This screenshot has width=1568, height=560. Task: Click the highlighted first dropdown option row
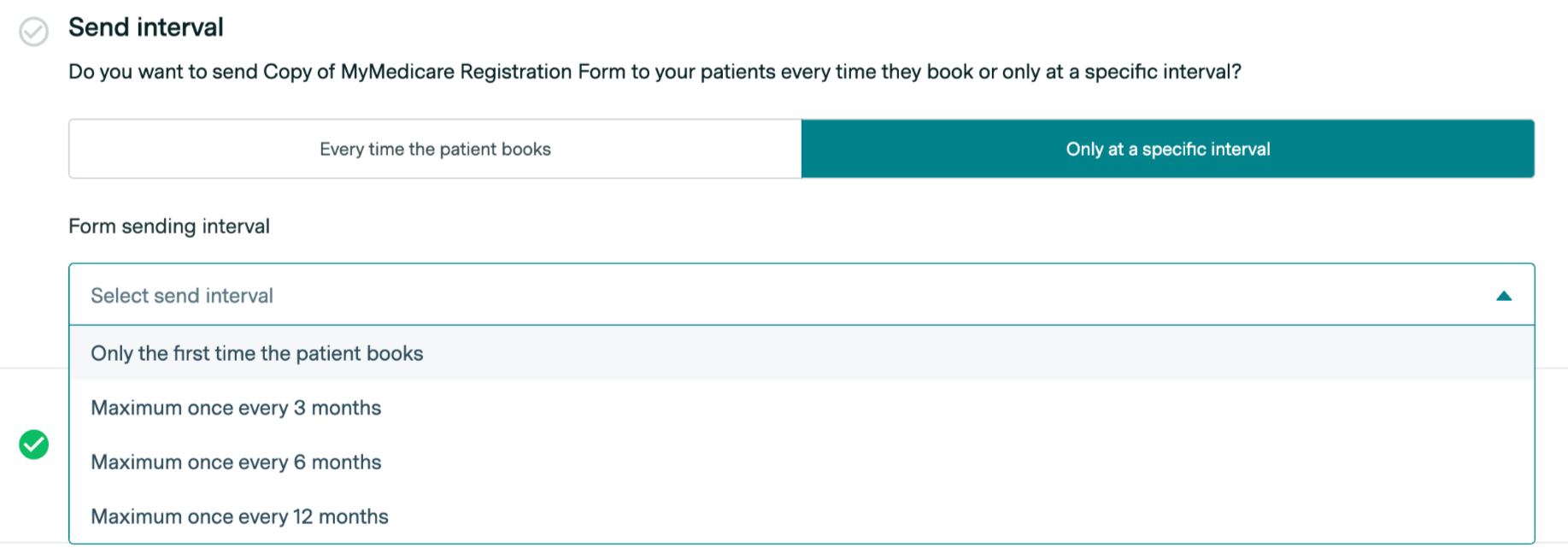coord(801,354)
